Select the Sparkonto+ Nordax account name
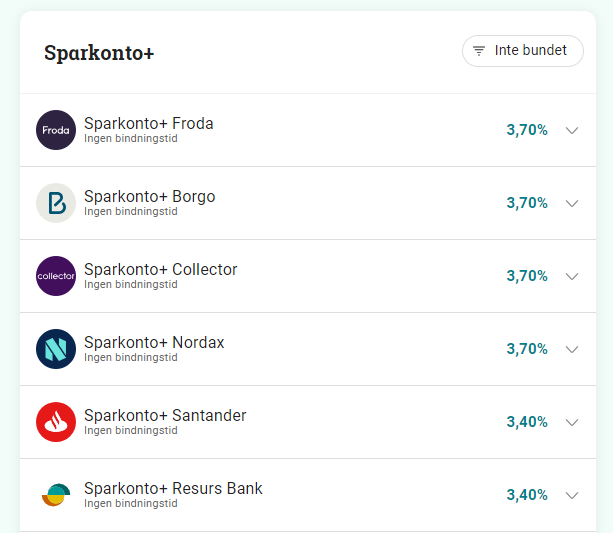The width and height of the screenshot is (613, 533). coord(154,343)
